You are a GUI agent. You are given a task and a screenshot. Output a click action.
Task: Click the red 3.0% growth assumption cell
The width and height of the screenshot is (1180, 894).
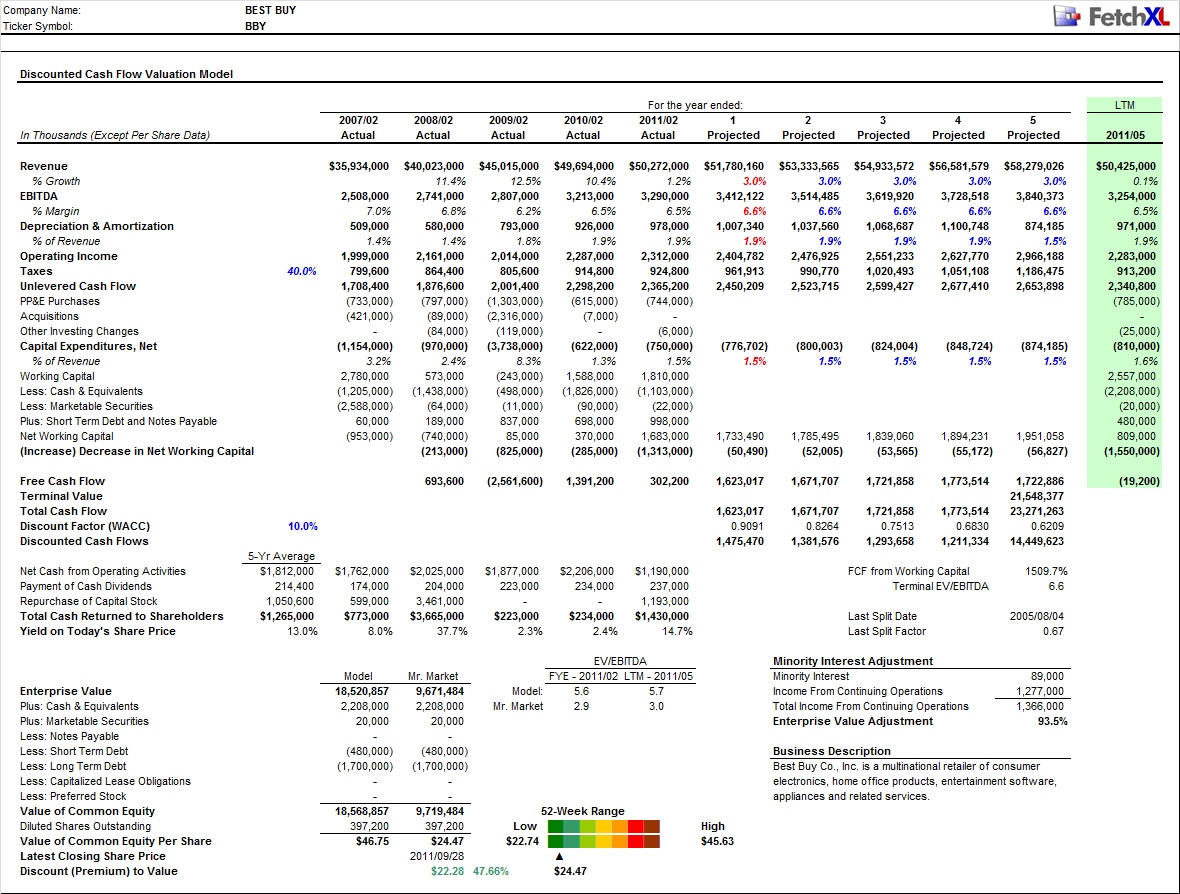(x=755, y=181)
